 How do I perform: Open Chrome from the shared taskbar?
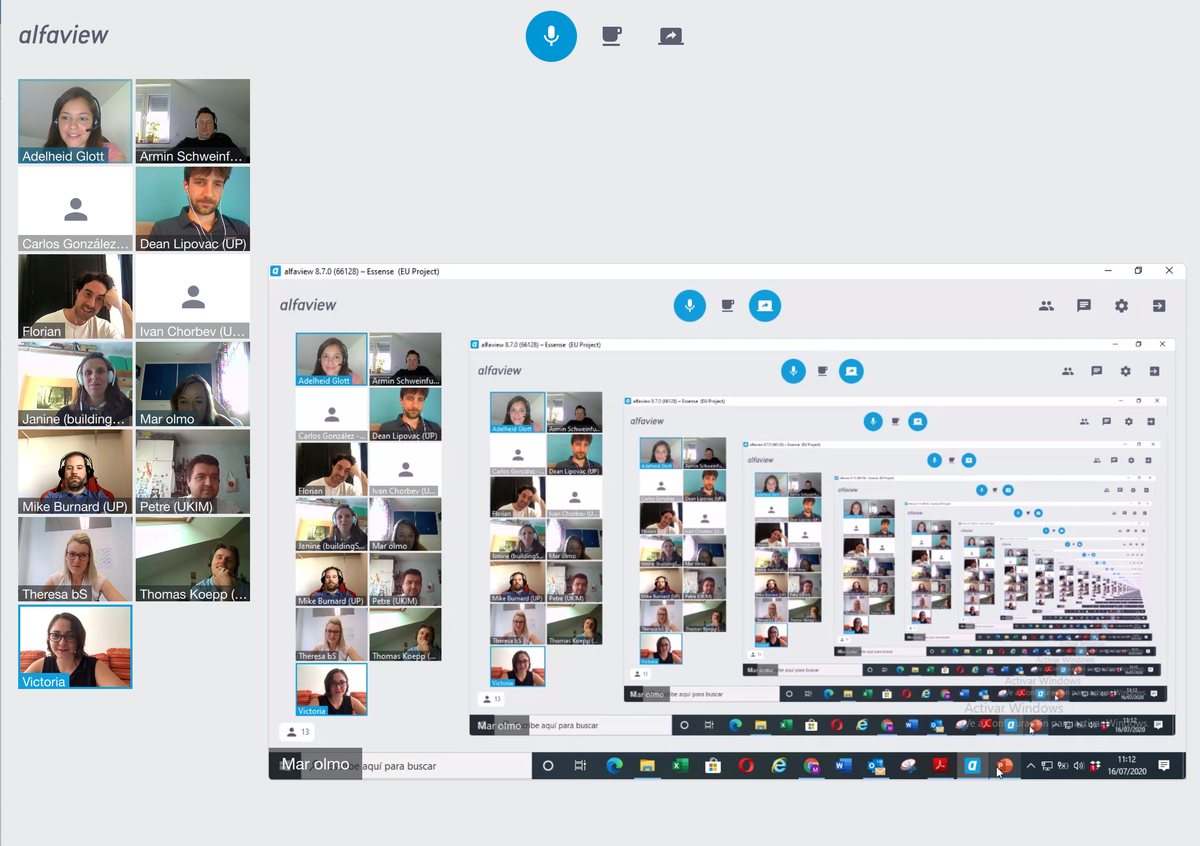(812, 766)
